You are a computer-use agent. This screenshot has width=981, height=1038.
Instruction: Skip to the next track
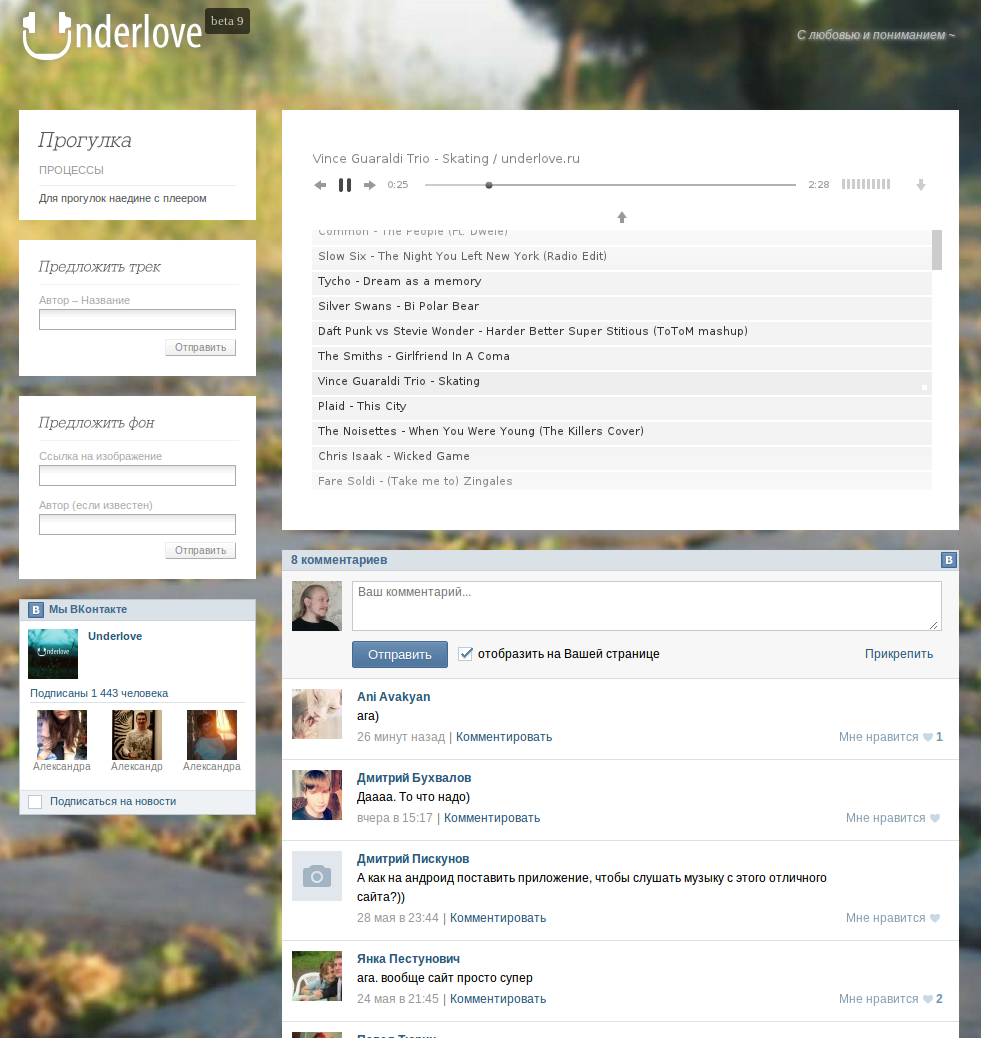point(370,185)
